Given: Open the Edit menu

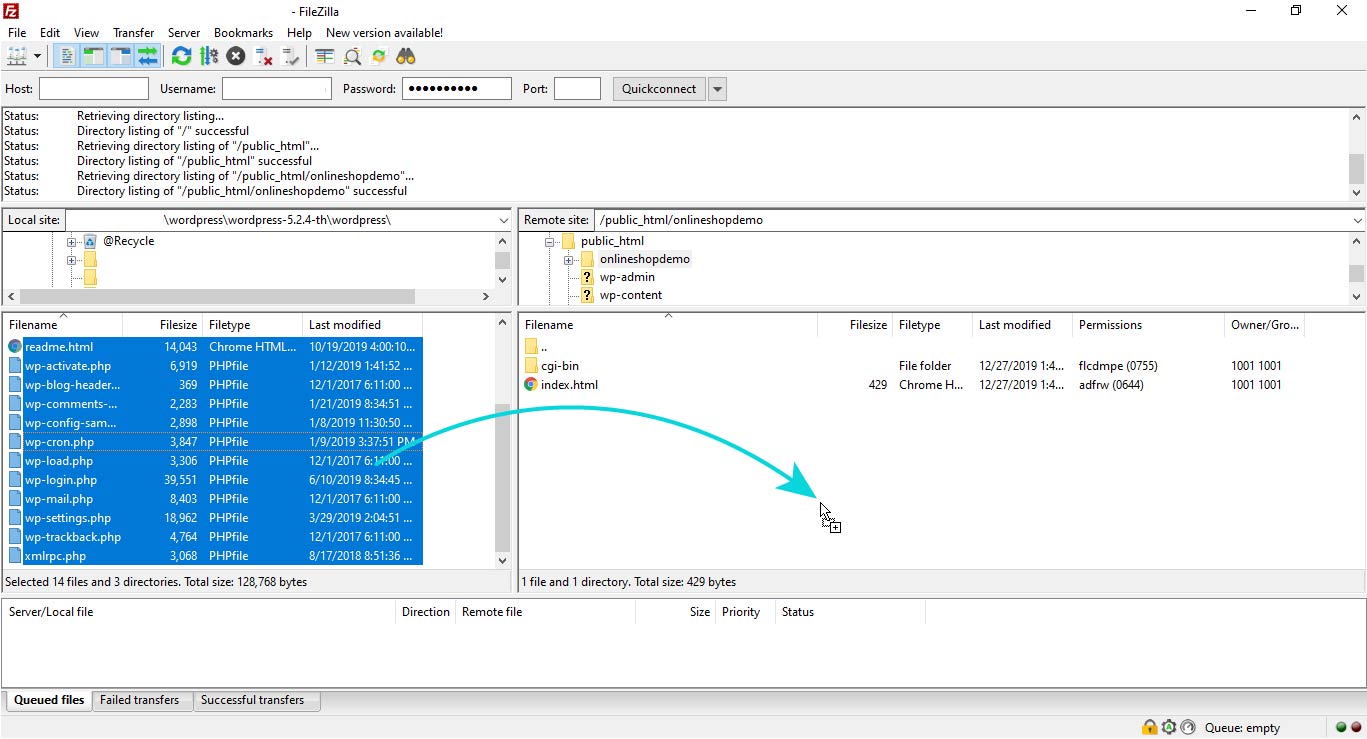Looking at the screenshot, I should 50,33.
